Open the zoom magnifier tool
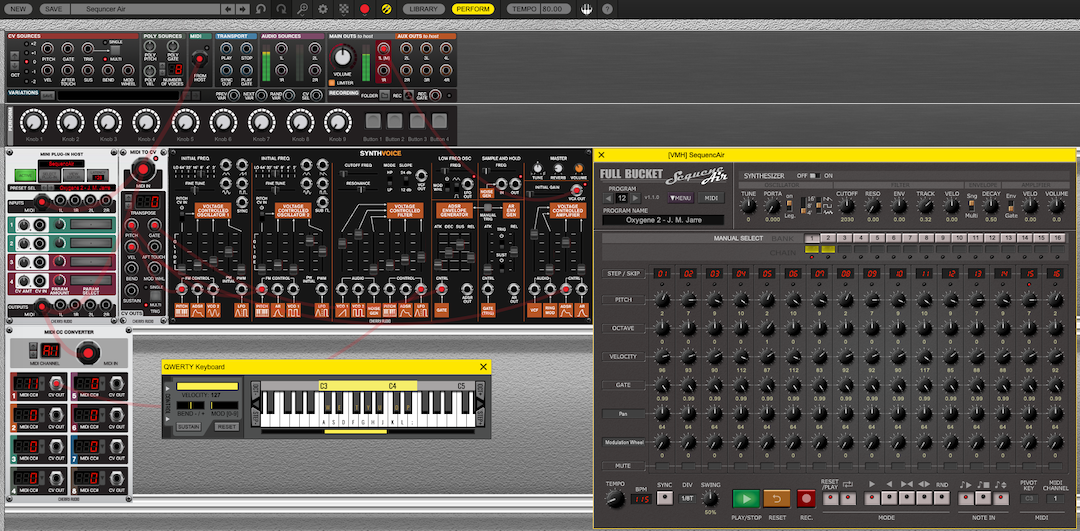Image resolution: width=1080 pixels, height=531 pixels. point(302,9)
